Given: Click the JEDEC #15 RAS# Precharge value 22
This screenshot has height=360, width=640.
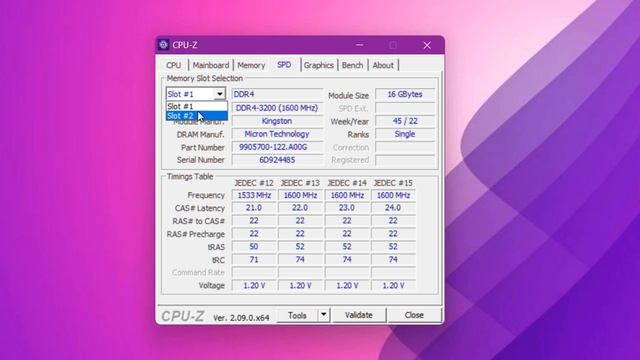Looking at the screenshot, I should (393, 234).
